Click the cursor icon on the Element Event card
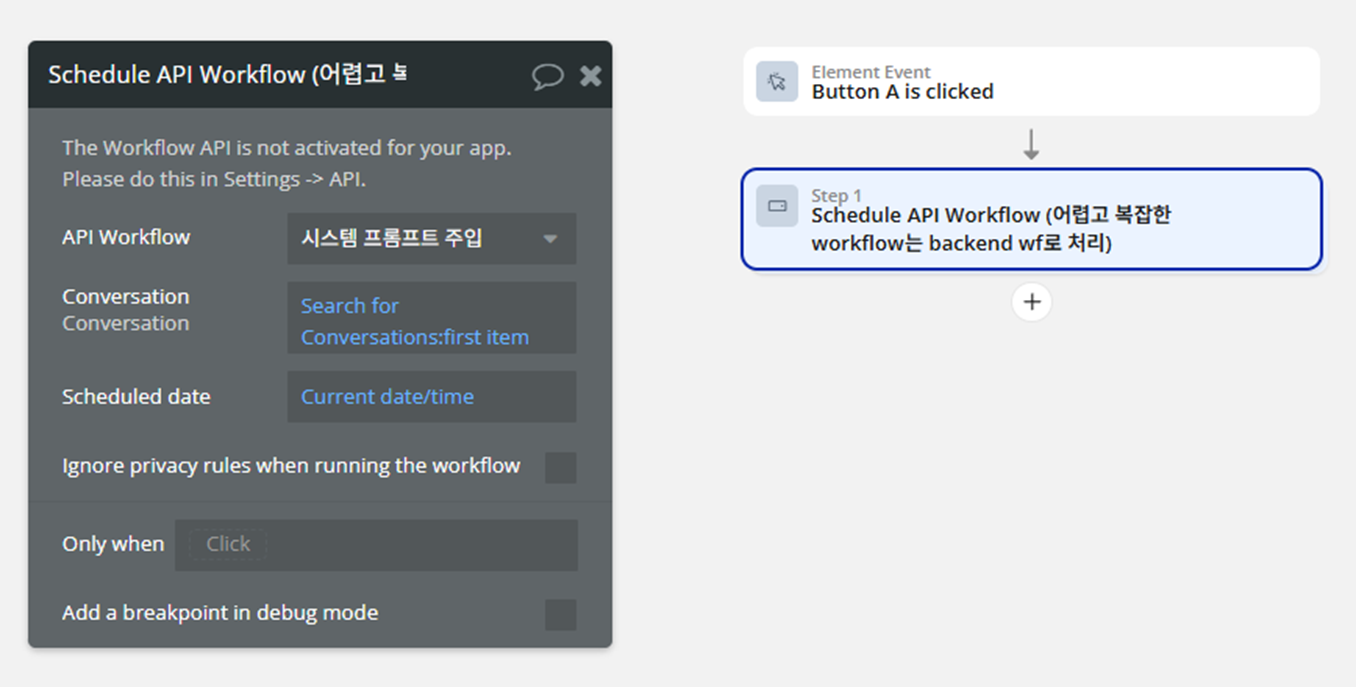The width and height of the screenshot is (1356, 687). point(777,82)
